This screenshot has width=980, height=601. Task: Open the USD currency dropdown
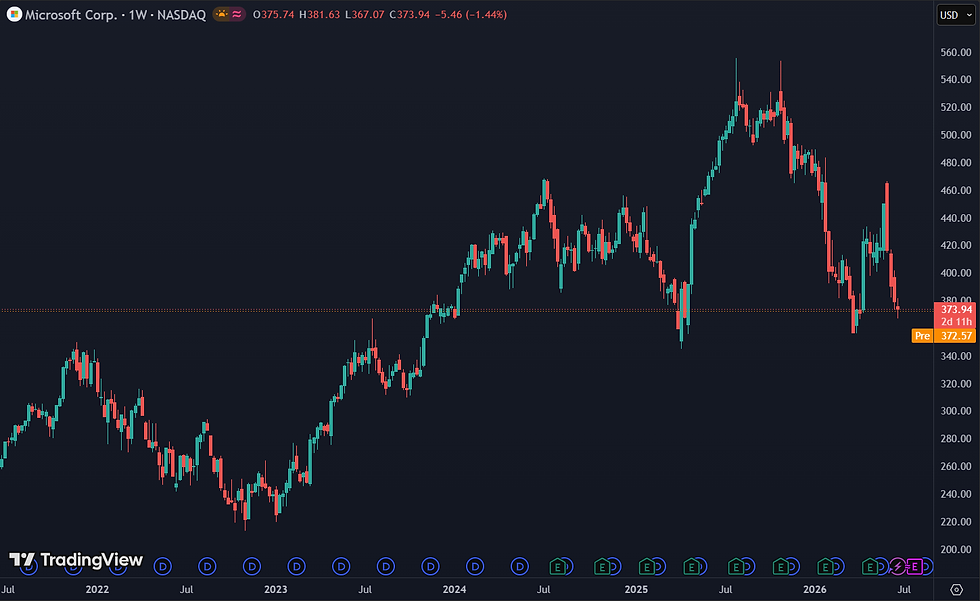[956, 15]
